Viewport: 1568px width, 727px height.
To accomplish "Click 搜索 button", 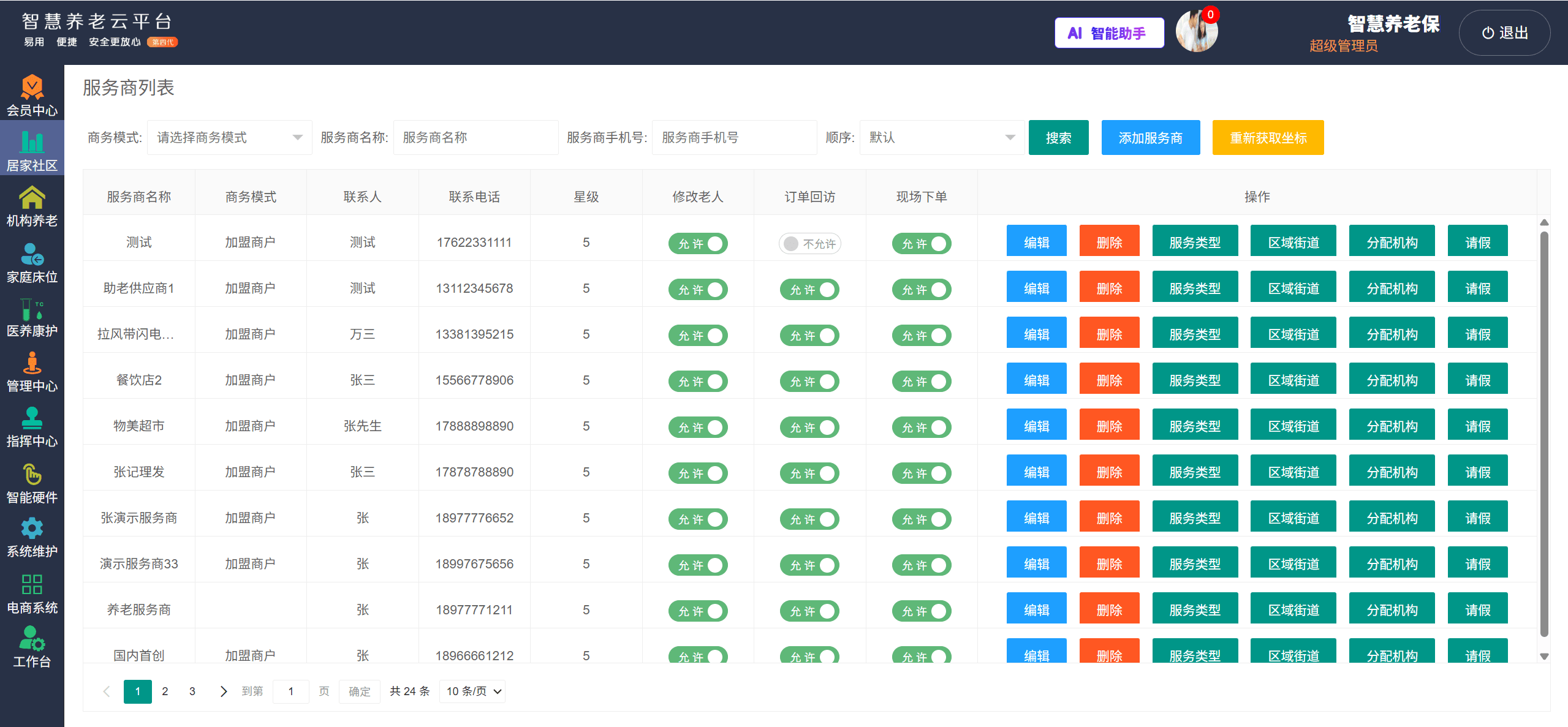I will tap(1059, 138).
